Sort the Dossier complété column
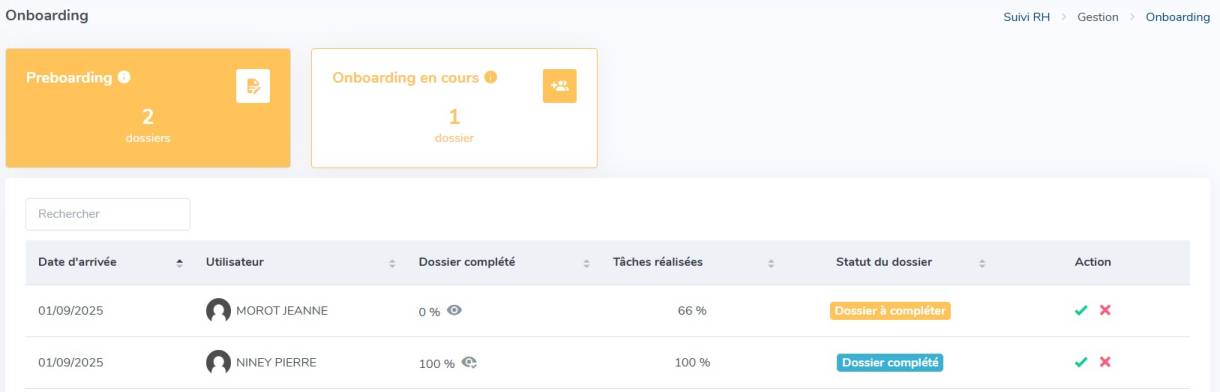 tap(586, 263)
